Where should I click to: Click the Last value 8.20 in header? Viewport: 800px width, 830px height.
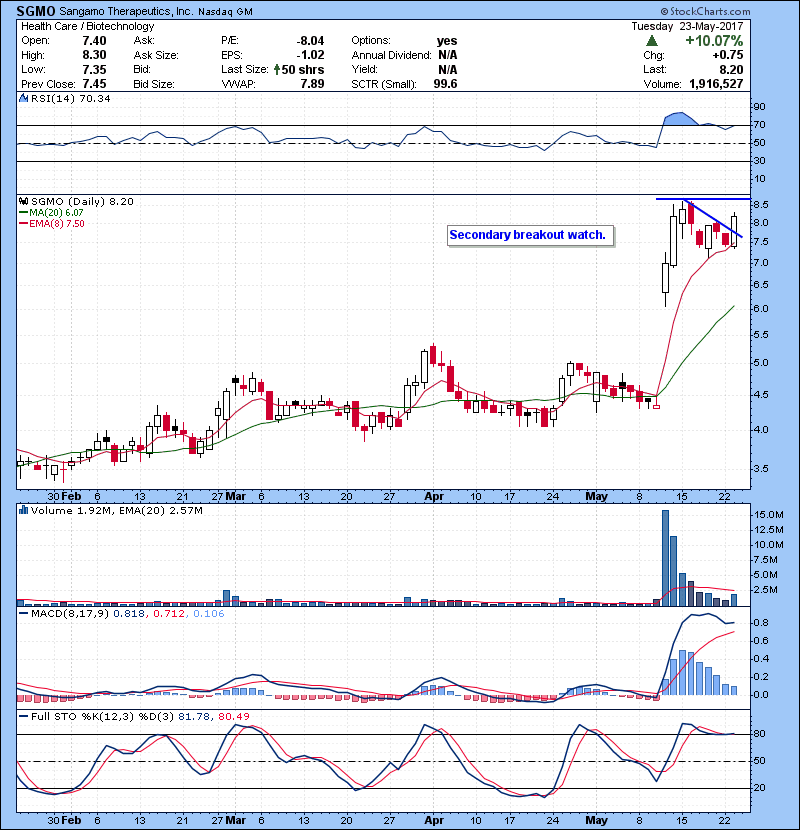click(x=731, y=69)
